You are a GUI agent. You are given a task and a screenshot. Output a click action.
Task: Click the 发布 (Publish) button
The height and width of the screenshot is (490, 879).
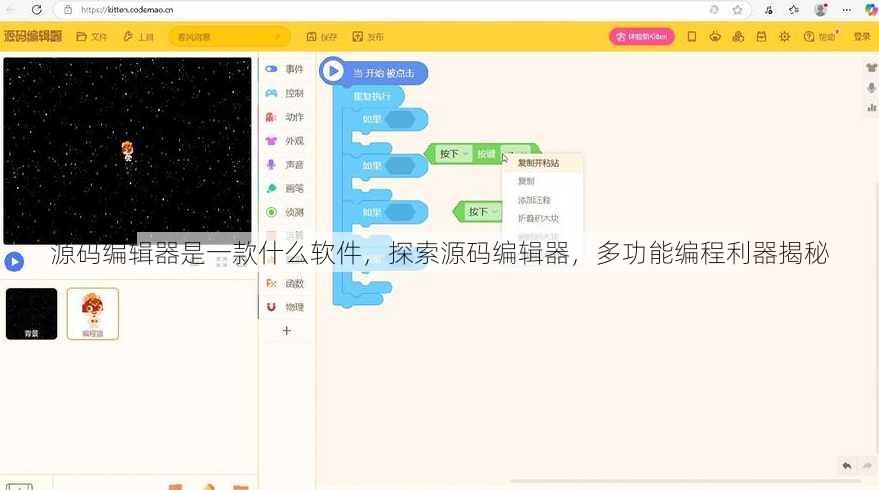(x=368, y=36)
